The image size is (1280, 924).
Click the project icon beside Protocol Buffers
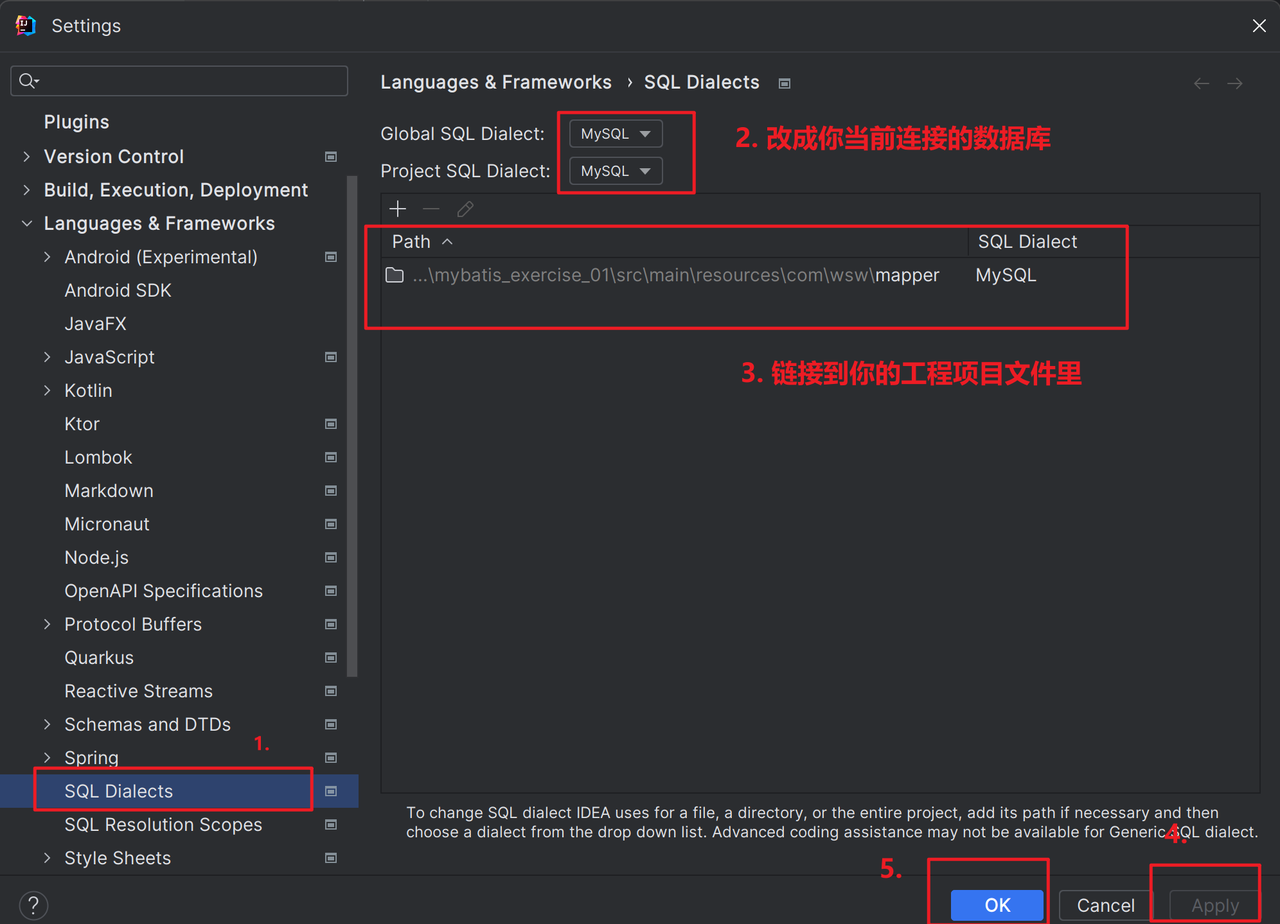point(331,624)
